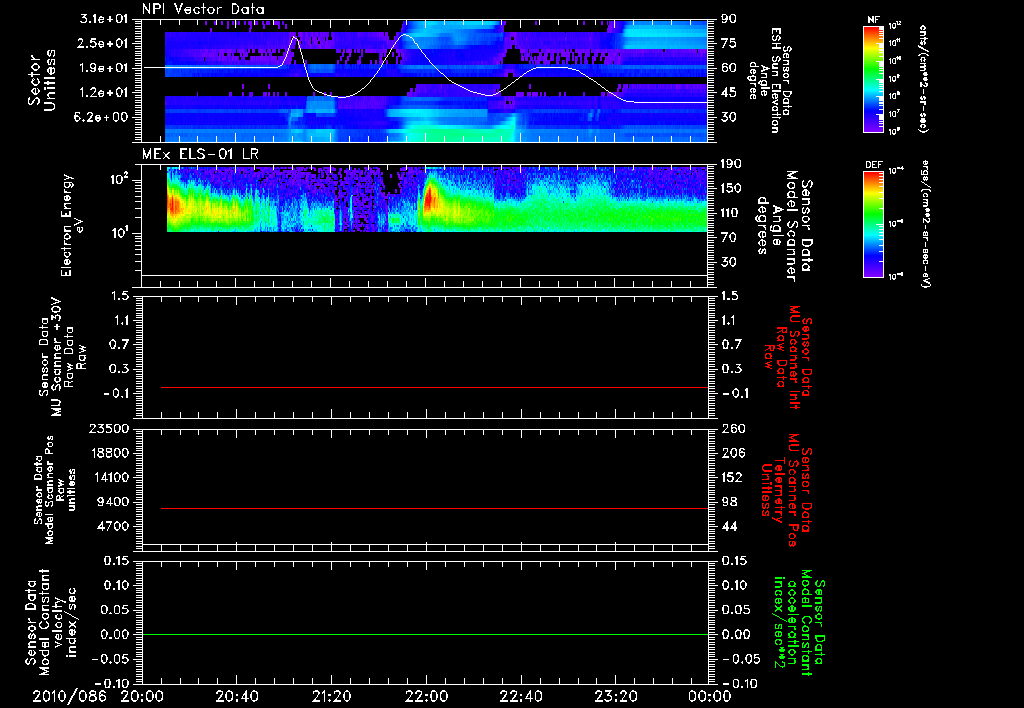Click the 190 scanner angle tick label
1024x708 pixels.
pyautogui.click(x=731, y=164)
